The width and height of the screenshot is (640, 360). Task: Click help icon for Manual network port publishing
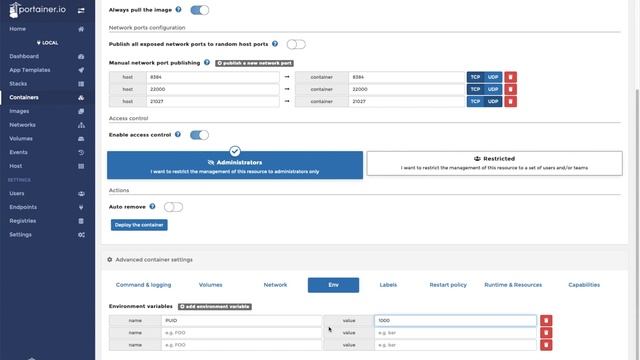207,62
